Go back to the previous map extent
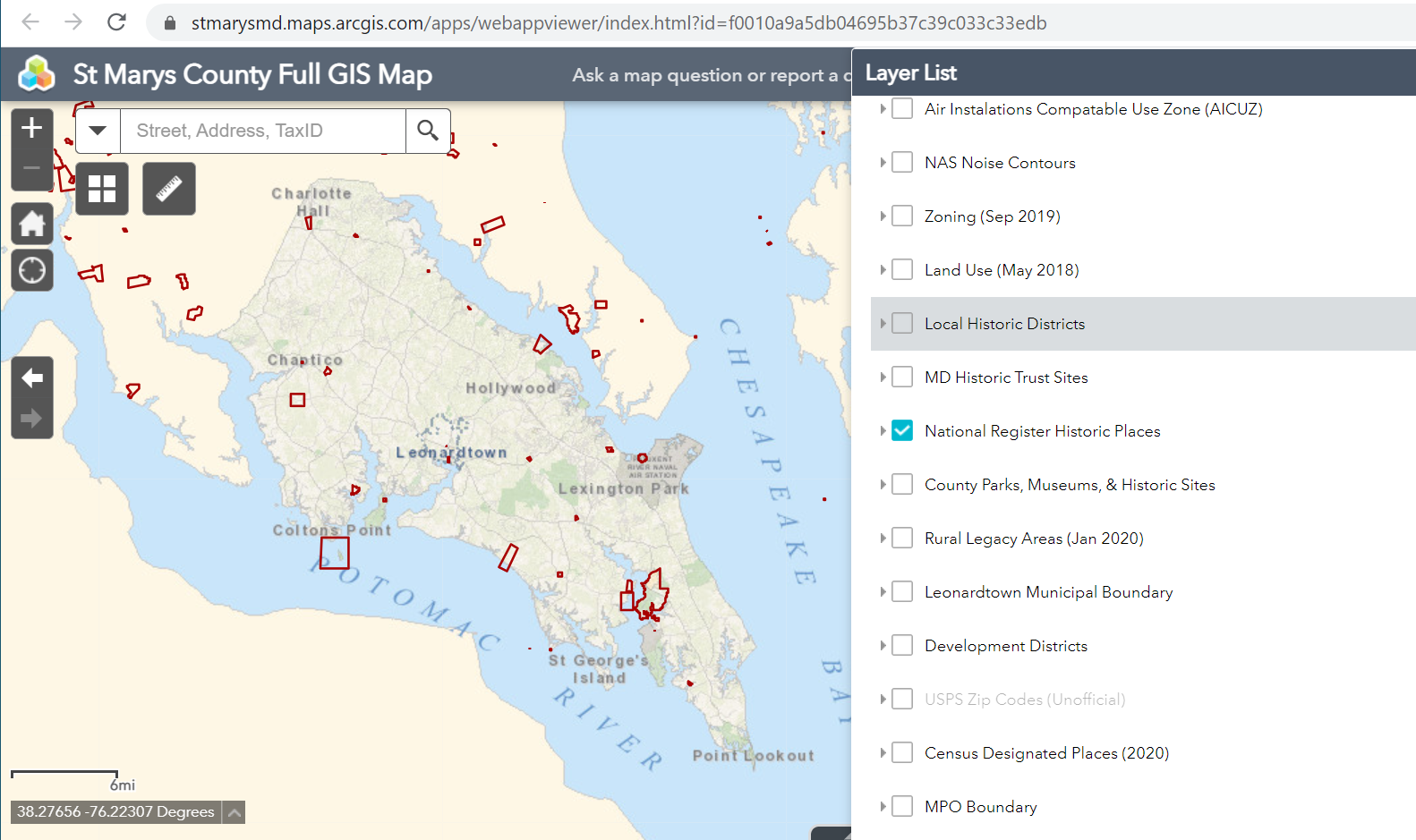 tap(32, 378)
